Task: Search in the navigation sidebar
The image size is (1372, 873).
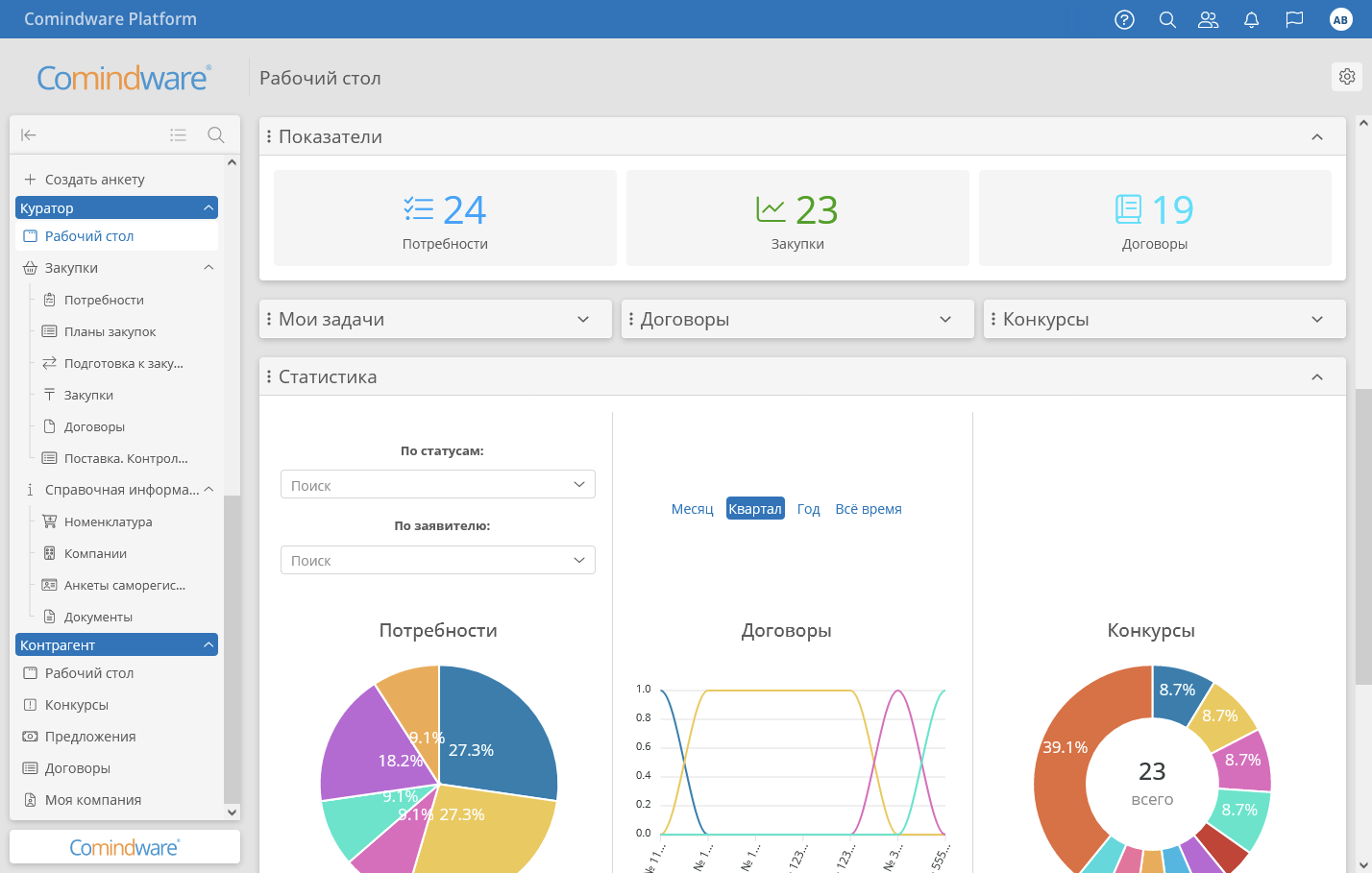Action: 216,135
